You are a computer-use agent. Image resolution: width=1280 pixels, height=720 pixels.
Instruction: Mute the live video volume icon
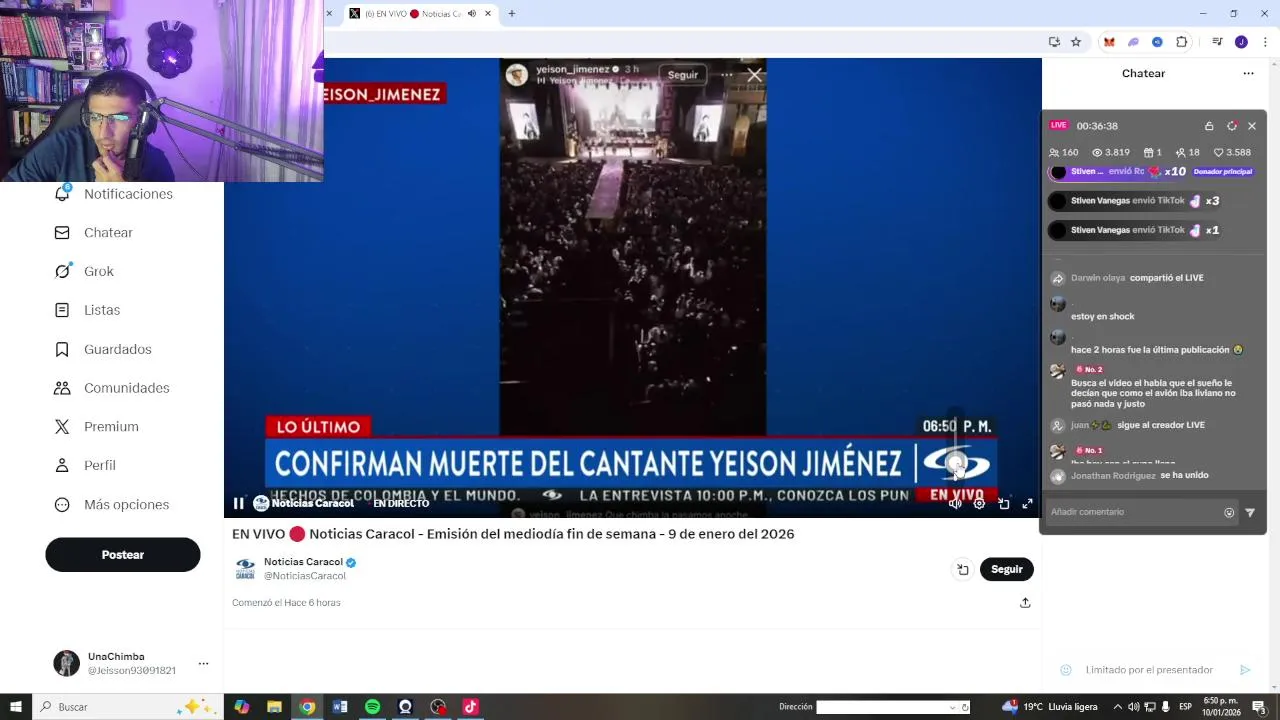955,504
